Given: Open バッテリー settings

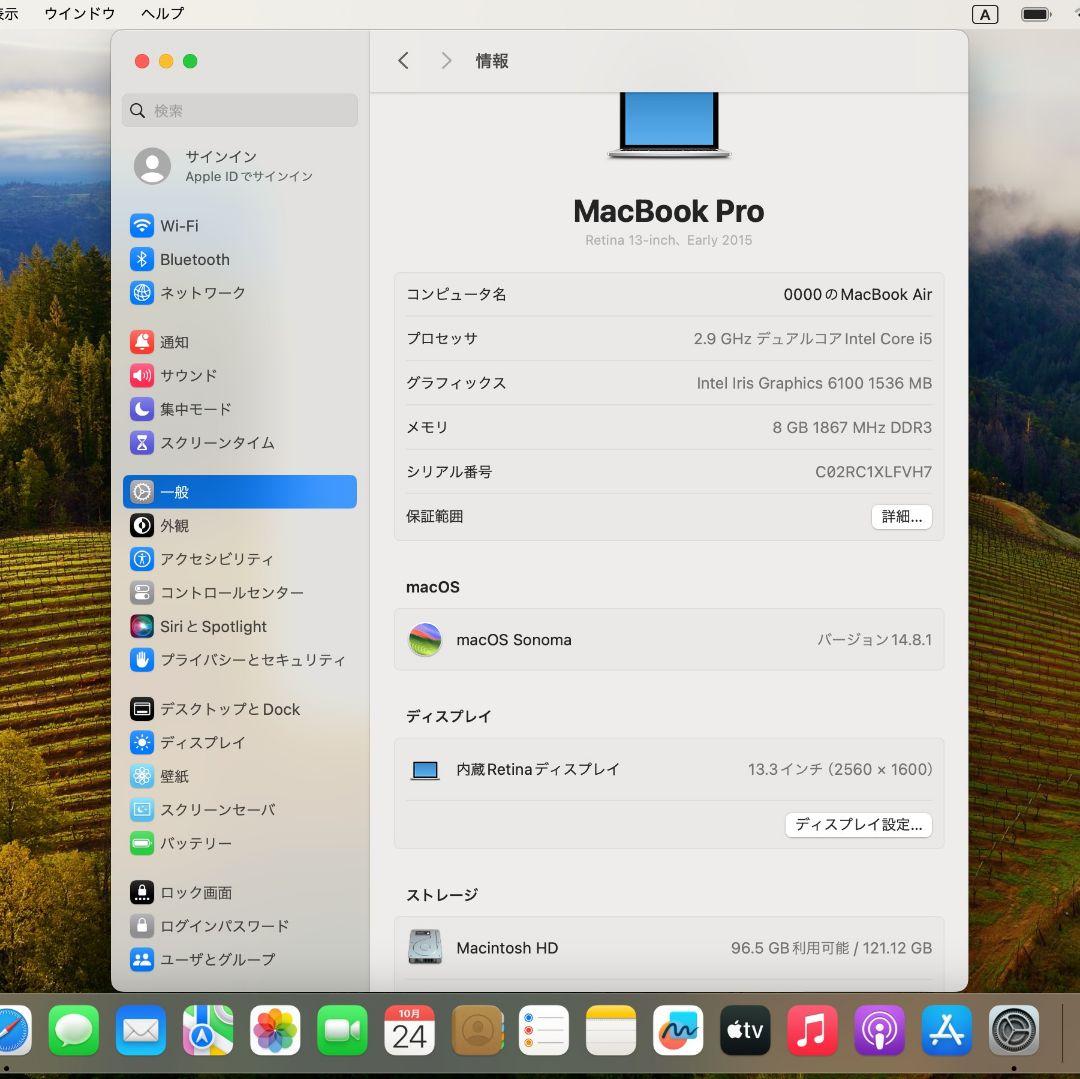Looking at the screenshot, I should (x=240, y=843).
